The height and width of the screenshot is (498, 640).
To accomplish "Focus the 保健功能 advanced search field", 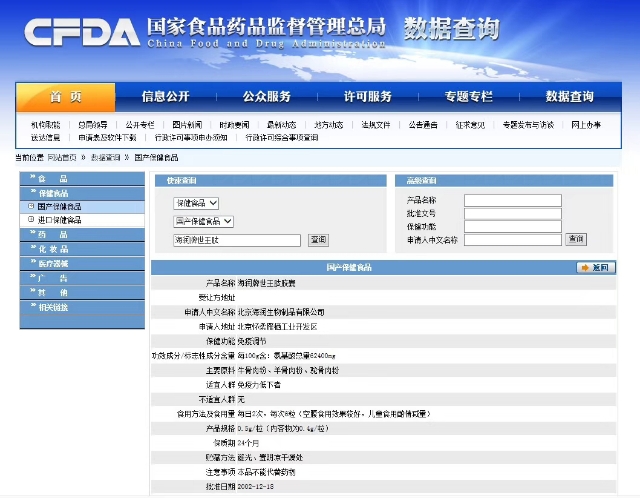I will [x=513, y=227].
